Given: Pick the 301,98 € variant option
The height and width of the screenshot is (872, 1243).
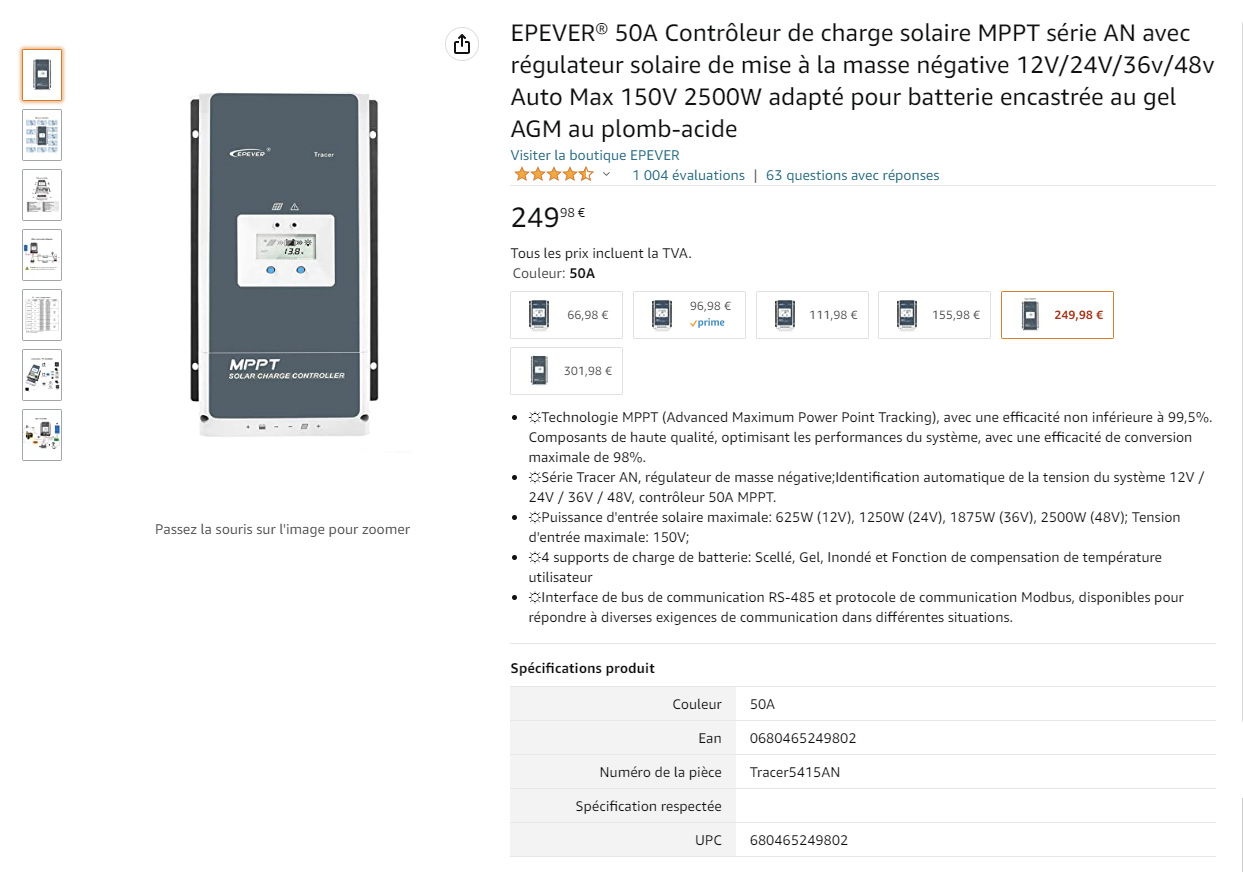Looking at the screenshot, I should pos(566,371).
